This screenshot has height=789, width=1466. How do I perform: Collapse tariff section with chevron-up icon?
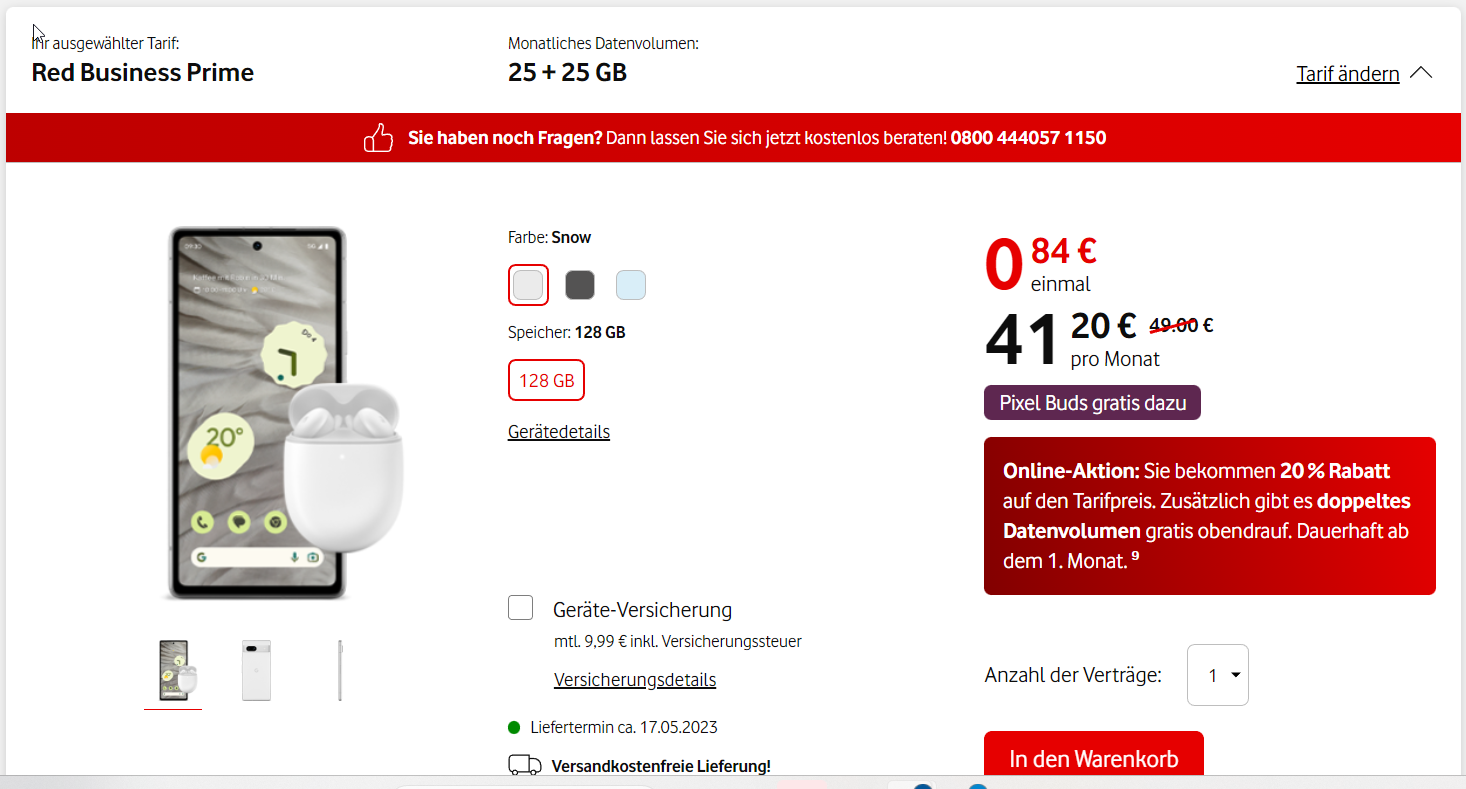tap(1421, 73)
